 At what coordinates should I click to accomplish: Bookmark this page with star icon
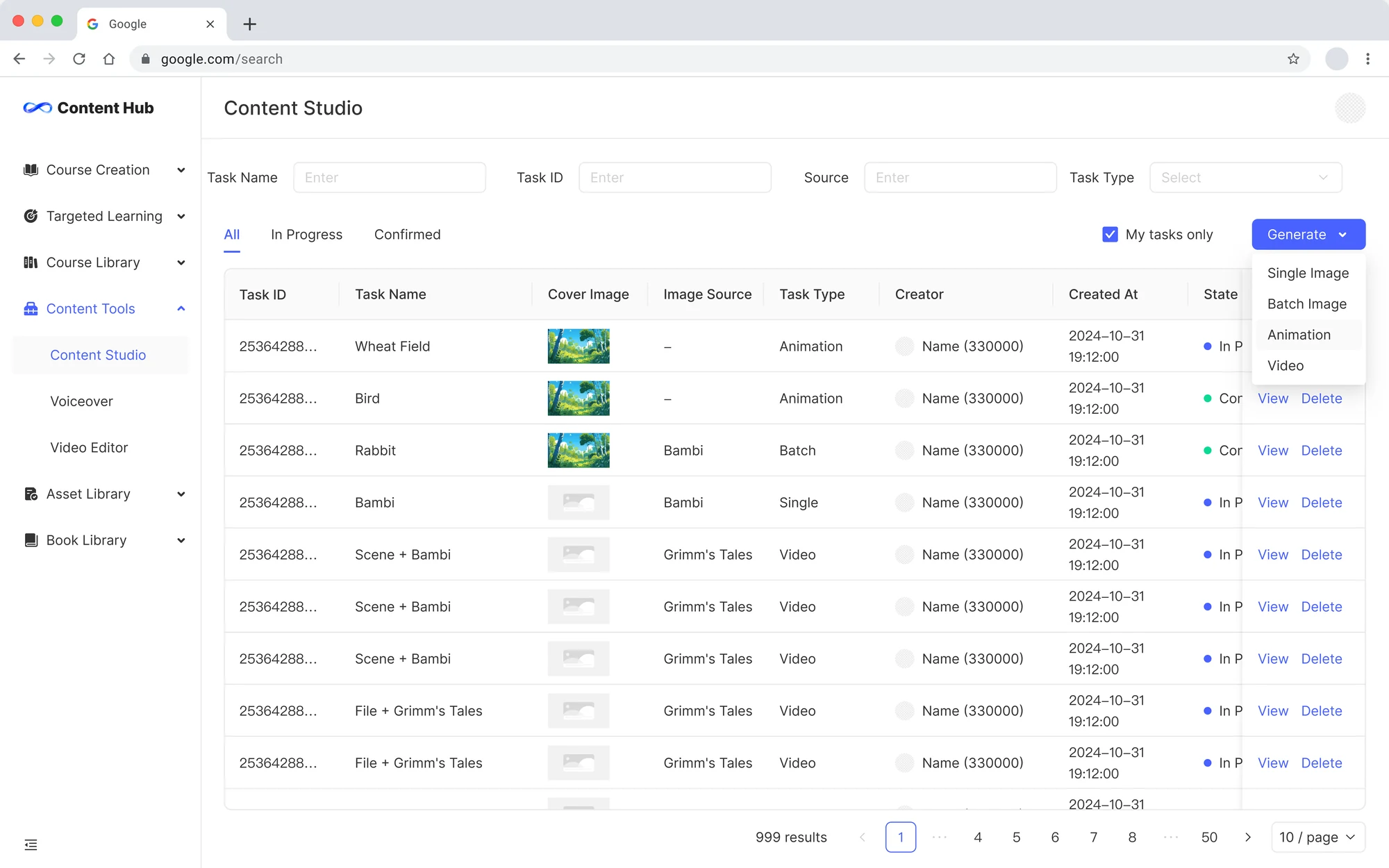(1293, 59)
